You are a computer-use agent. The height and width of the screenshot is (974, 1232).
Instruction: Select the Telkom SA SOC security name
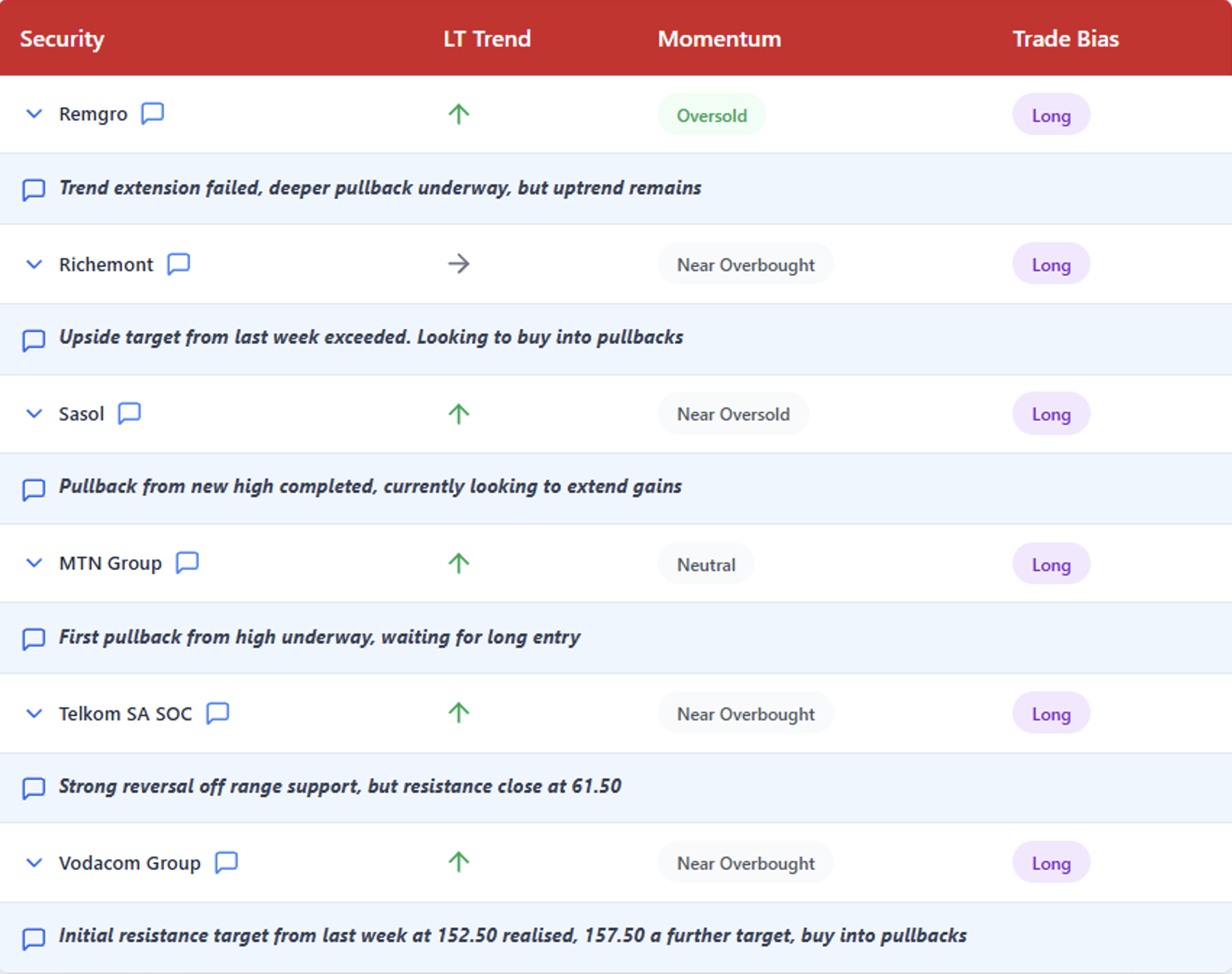point(126,714)
